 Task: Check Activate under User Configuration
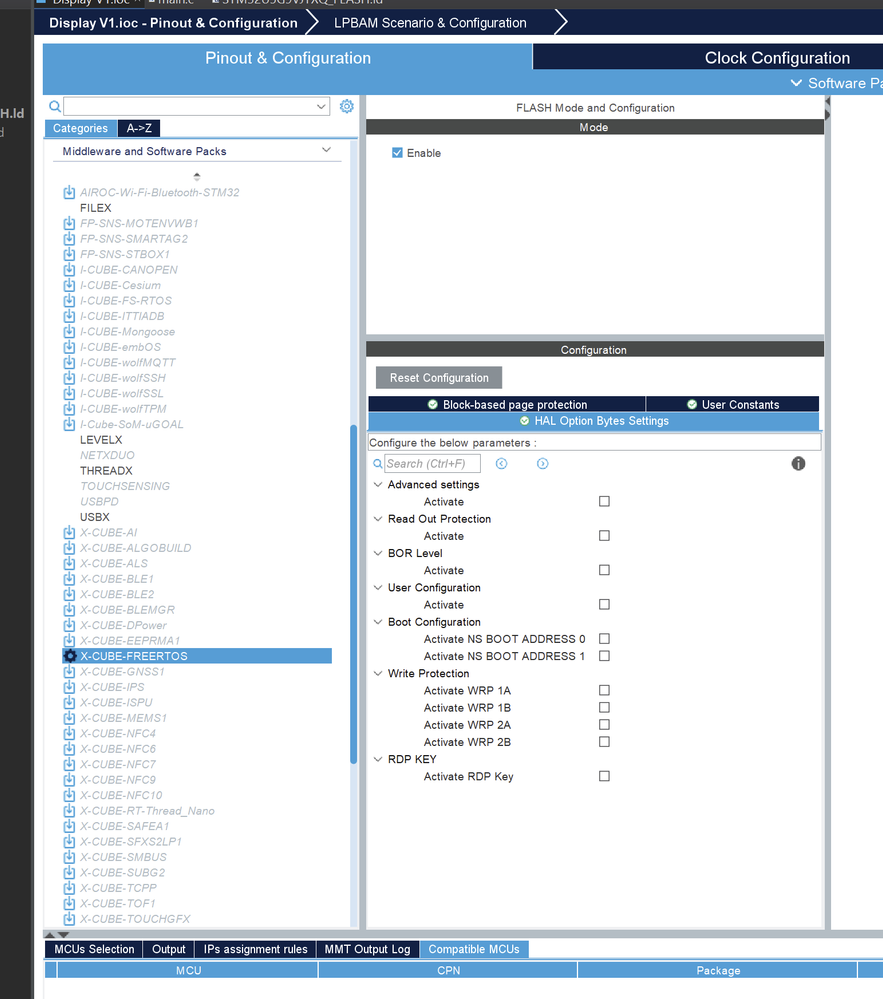[604, 605]
